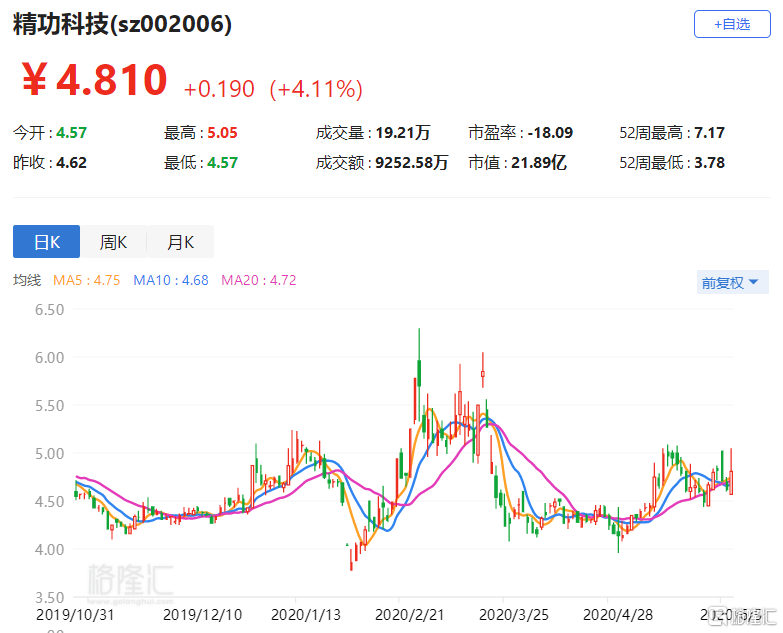Click the +自选 add to watchlist button

(x=732, y=24)
